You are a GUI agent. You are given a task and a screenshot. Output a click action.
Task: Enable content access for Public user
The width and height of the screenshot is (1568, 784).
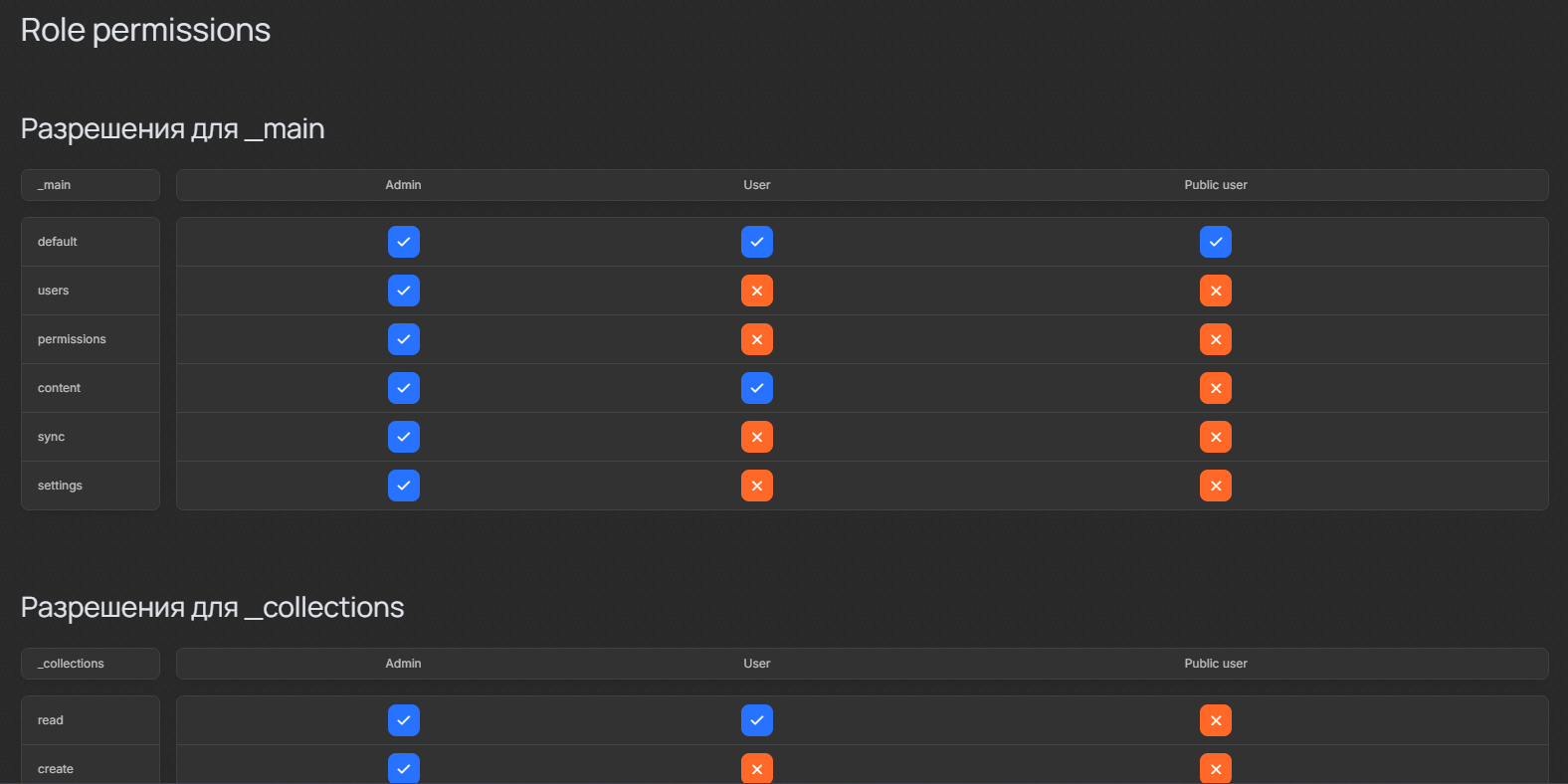tap(1215, 388)
